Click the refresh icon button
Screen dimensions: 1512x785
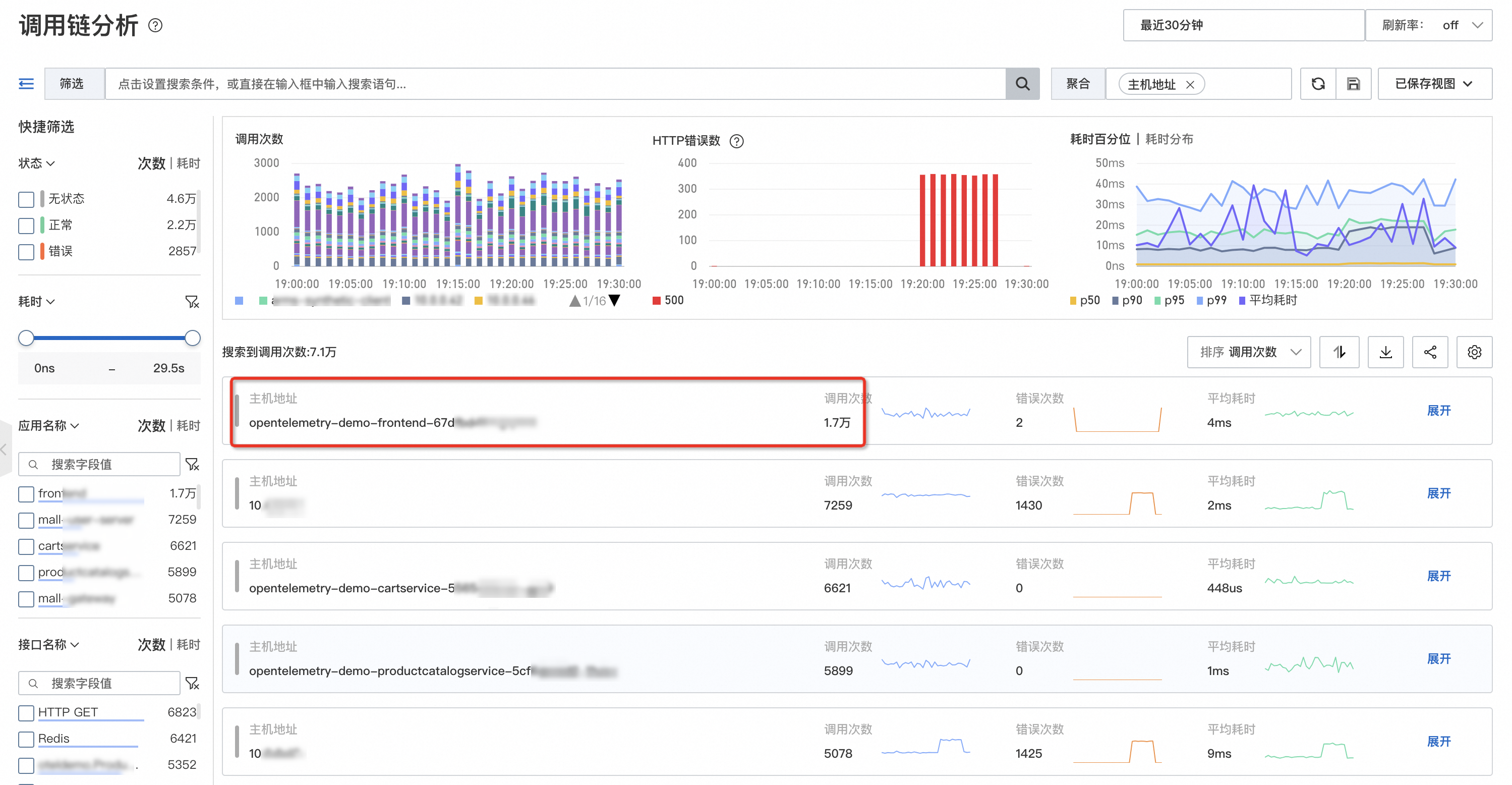click(x=1318, y=84)
